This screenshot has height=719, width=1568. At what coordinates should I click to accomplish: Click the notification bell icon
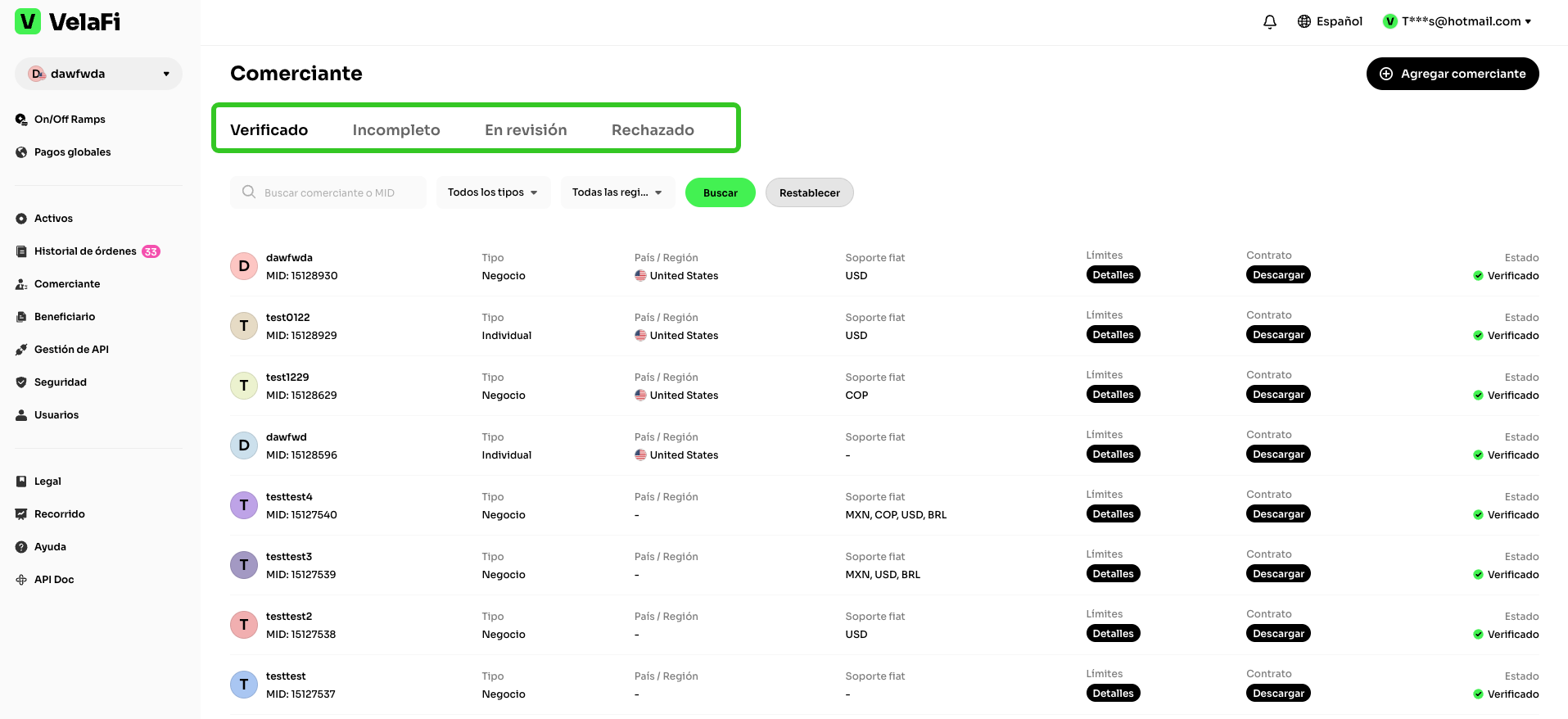1269,22
